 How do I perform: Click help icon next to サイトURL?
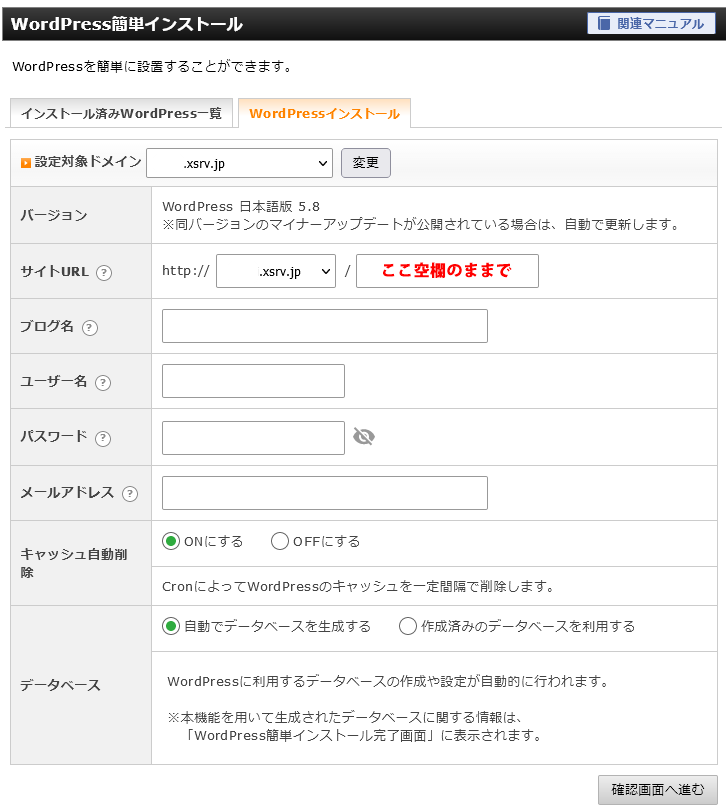(x=104, y=272)
